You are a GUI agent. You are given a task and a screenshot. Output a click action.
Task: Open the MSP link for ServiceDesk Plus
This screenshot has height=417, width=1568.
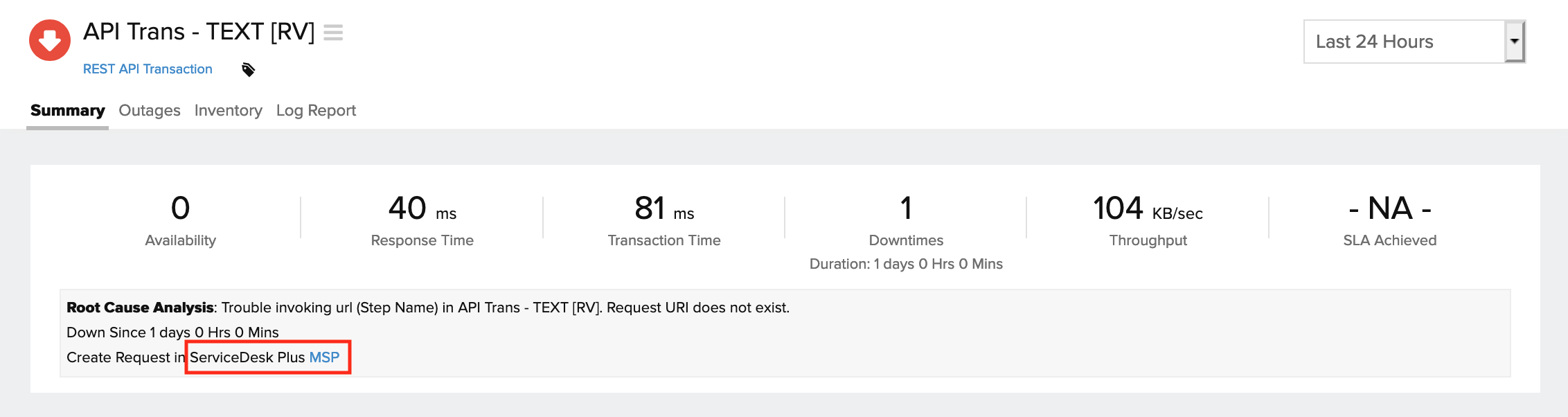point(324,357)
